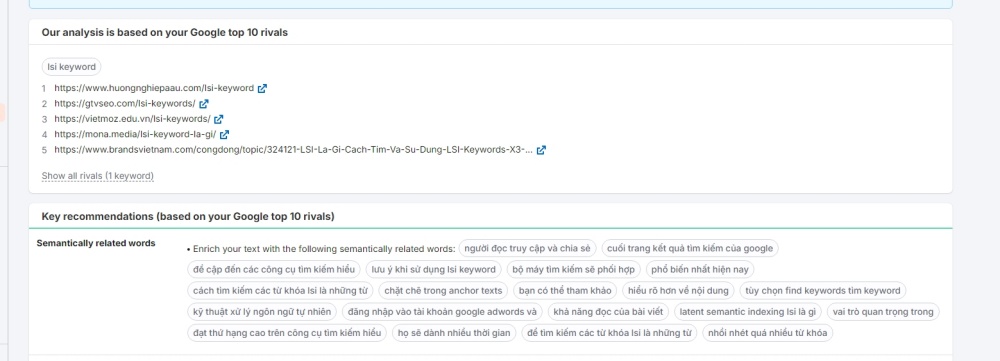1000x361 pixels.
Task: Select 'Semantically related words' row label
Action: [96, 243]
